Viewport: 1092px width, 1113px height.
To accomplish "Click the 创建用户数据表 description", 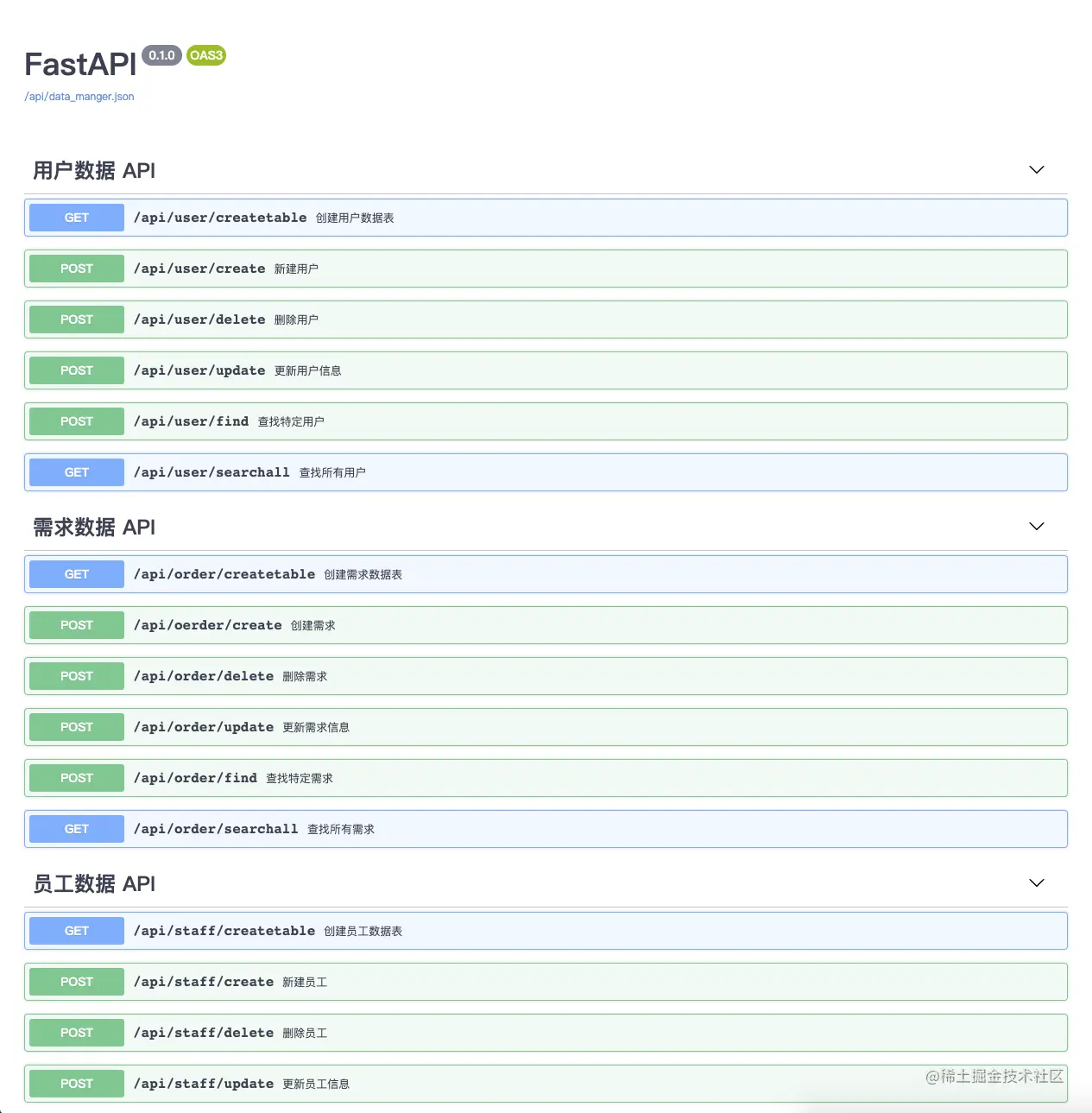I will point(355,218).
